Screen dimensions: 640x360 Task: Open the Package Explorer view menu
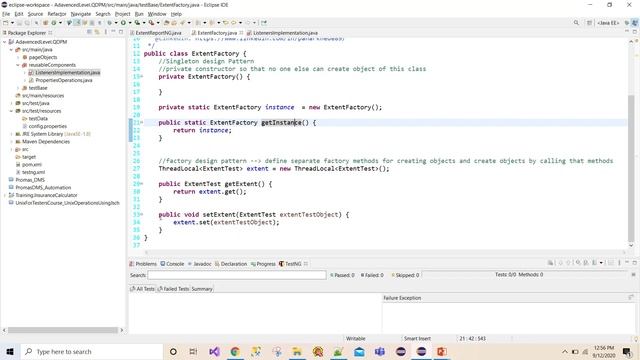tap(106, 32)
